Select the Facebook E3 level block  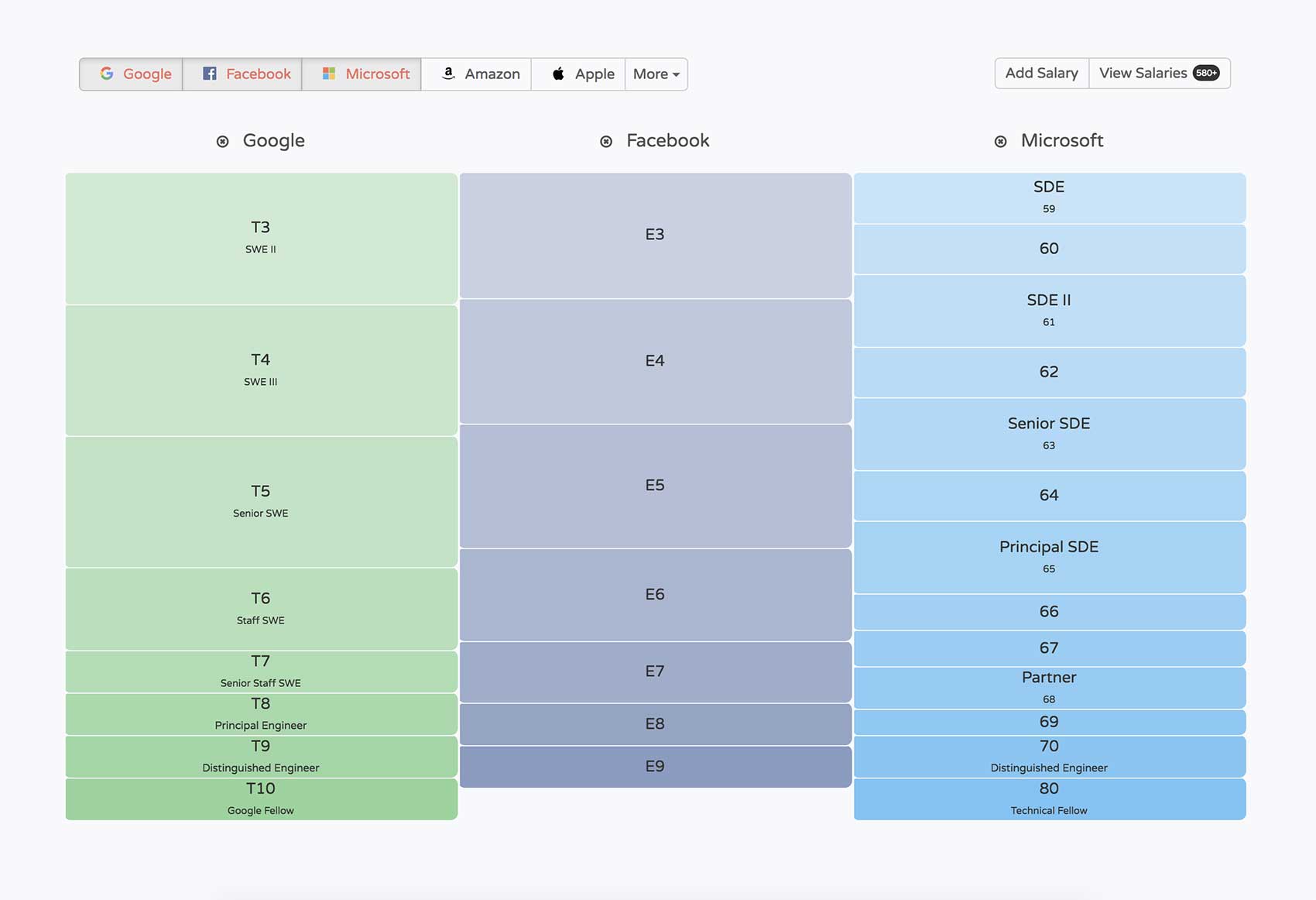(656, 235)
